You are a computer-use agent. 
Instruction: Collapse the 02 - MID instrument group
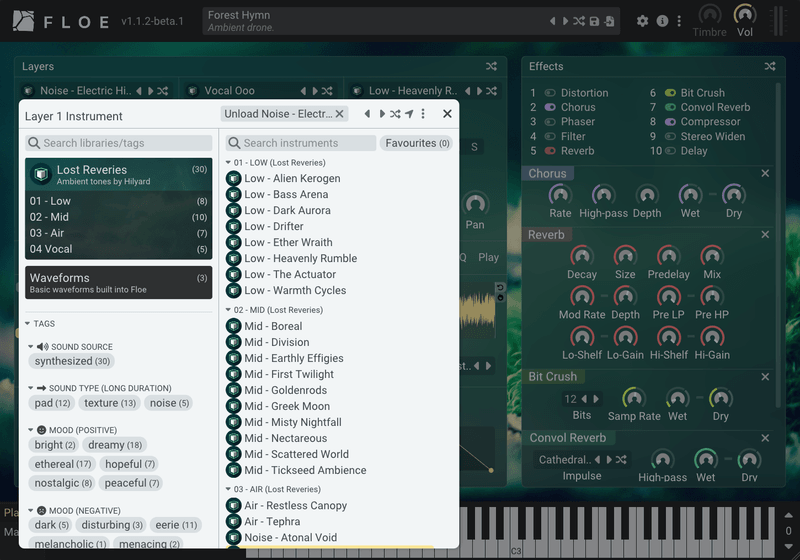pos(228,310)
